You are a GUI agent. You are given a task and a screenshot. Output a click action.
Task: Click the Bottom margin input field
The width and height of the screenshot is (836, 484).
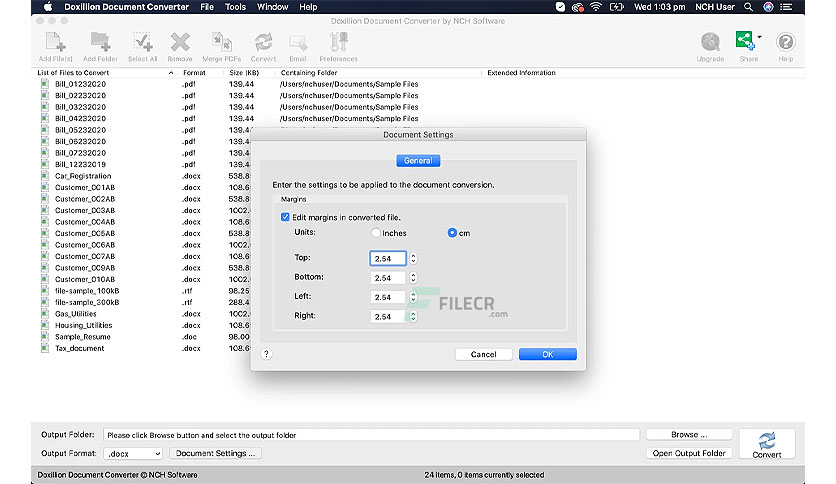coord(388,278)
